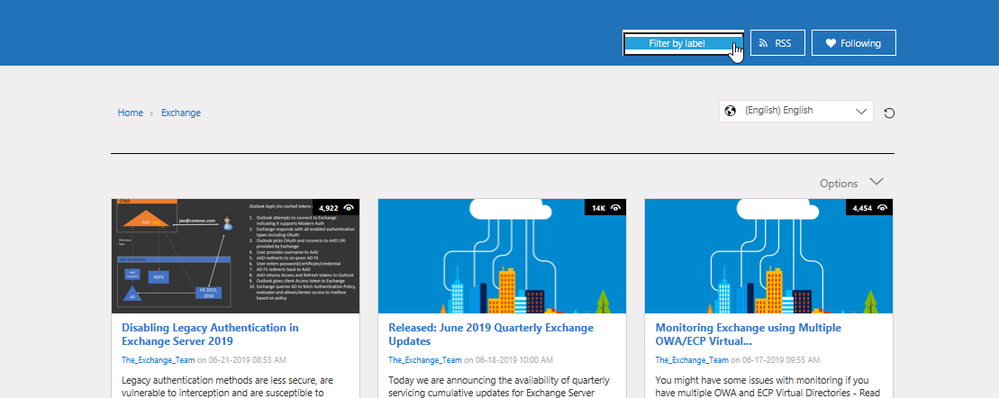
Task: Click the '06-17-2019 09:55 AM' post date
Action: click(x=781, y=360)
